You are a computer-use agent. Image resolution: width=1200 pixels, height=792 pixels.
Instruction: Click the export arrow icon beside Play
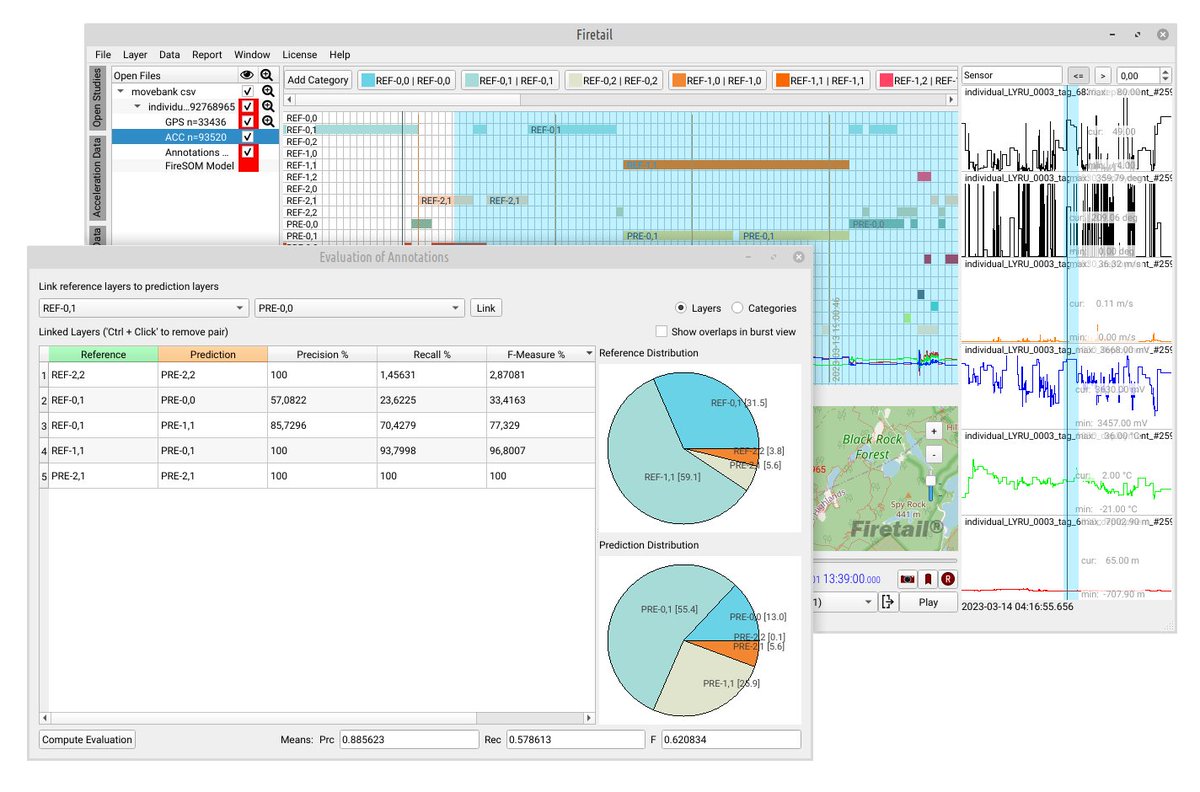[887, 602]
